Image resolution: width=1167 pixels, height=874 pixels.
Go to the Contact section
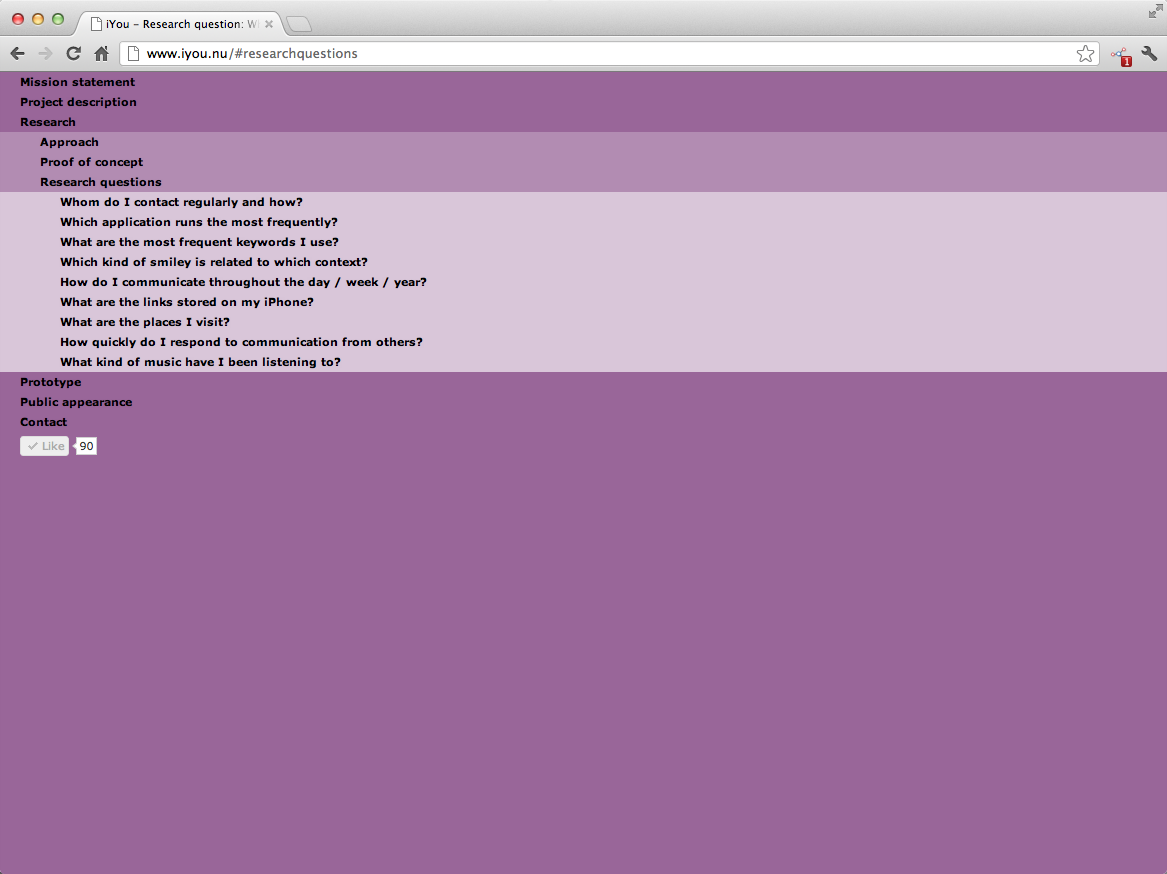pos(44,422)
